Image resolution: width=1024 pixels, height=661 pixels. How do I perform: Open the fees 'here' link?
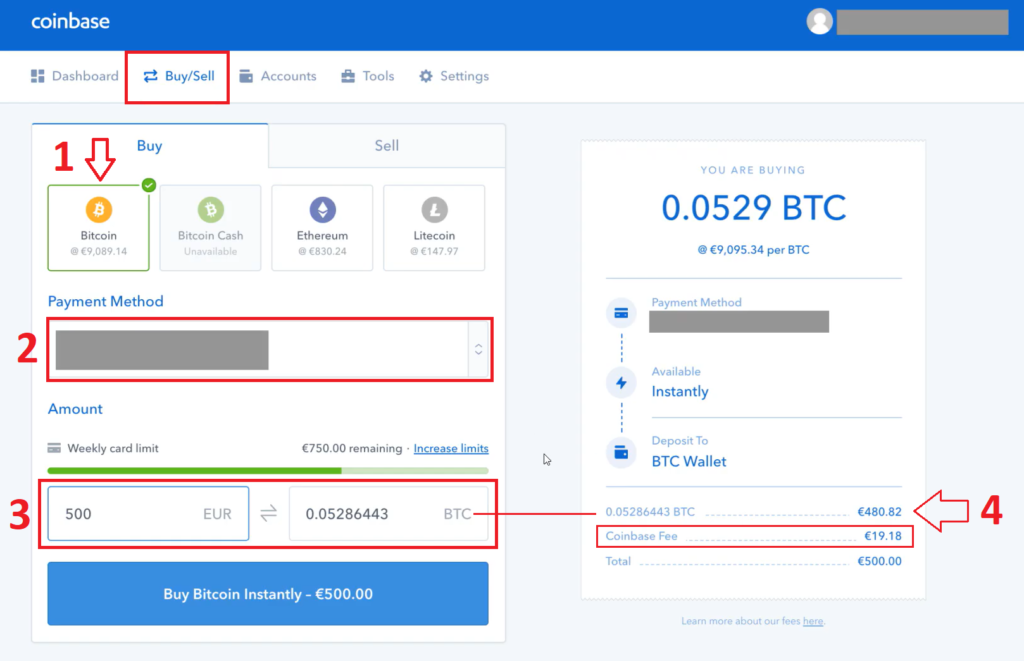[x=813, y=621]
